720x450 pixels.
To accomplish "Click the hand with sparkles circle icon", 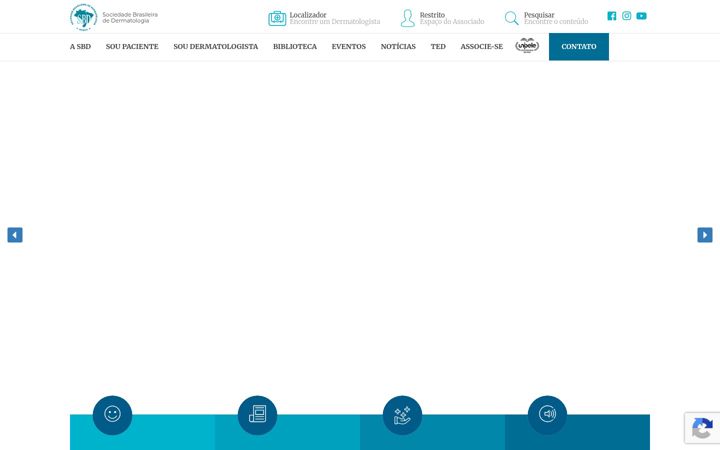I will click(x=402, y=415).
